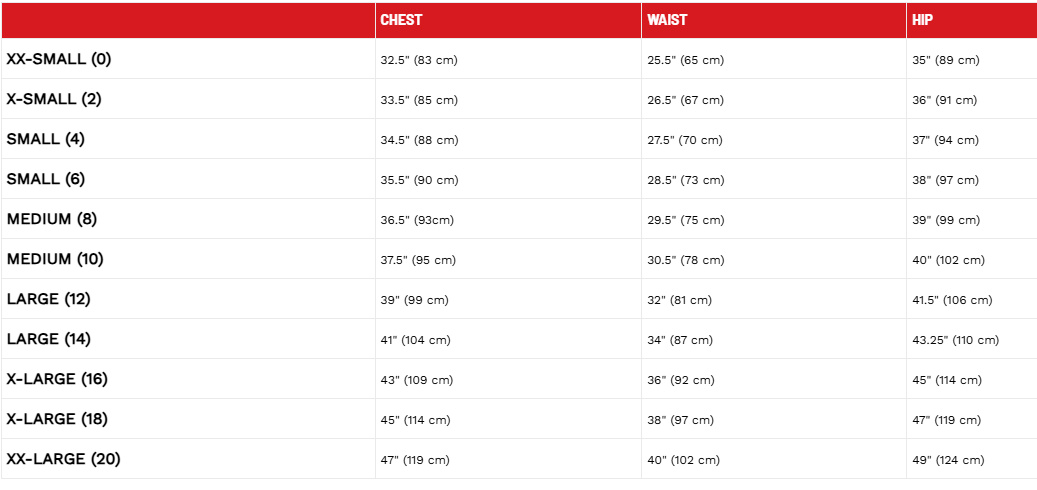Select the MEDIUM (10) size row label

click(x=55, y=259)
